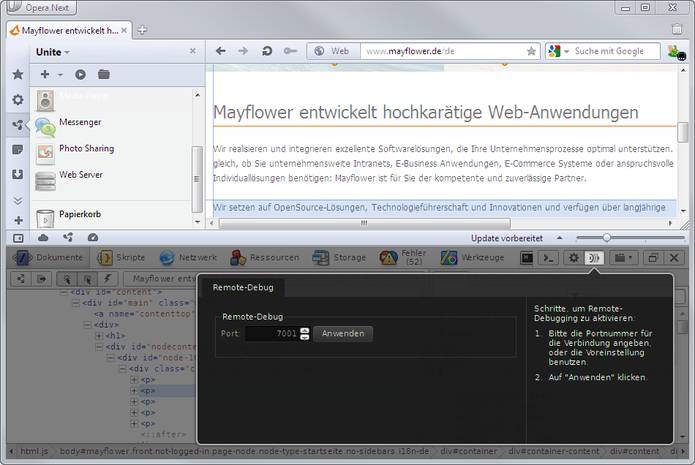Close the Mayflower entwickelt tab
This screenshot has width=695, height=465.
pos(124,31)
